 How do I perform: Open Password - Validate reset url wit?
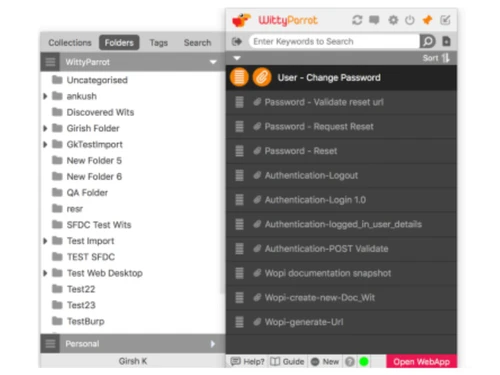click(x=341, y=102)
